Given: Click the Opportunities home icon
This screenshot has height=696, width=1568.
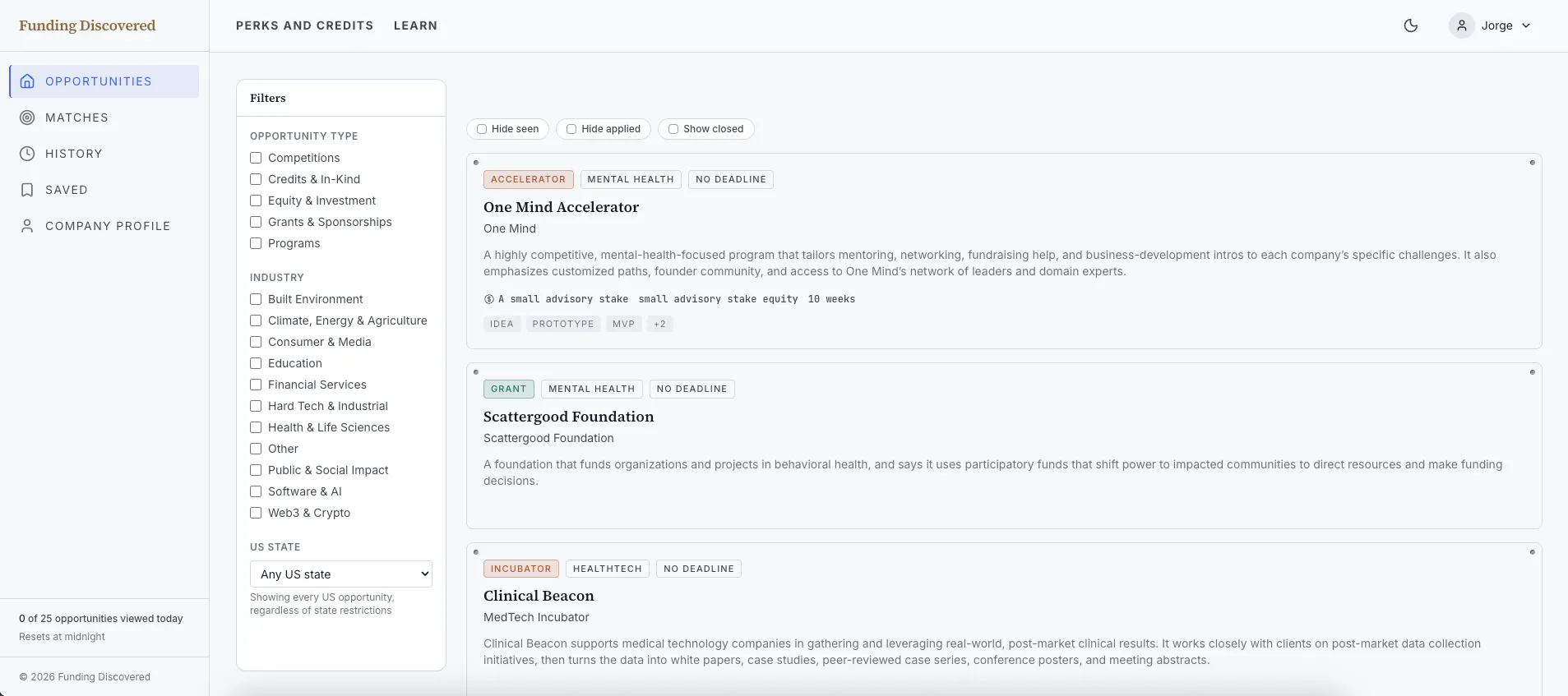Looking at the screenshot, I should coord(27,81).
